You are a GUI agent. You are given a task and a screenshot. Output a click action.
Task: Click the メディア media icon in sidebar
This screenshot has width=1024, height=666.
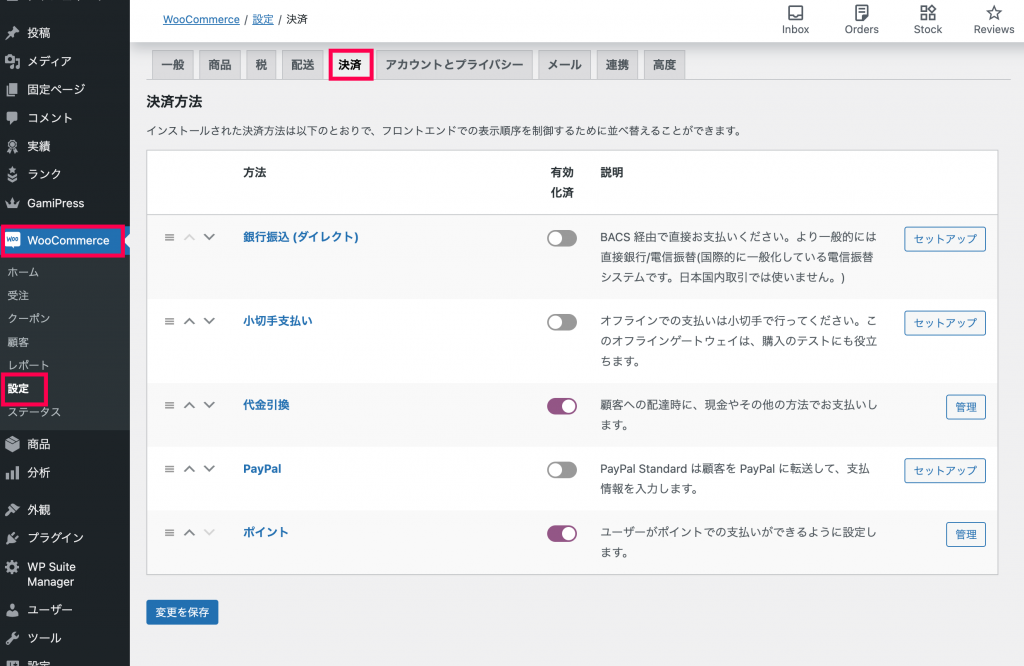(x=12, y=61)
